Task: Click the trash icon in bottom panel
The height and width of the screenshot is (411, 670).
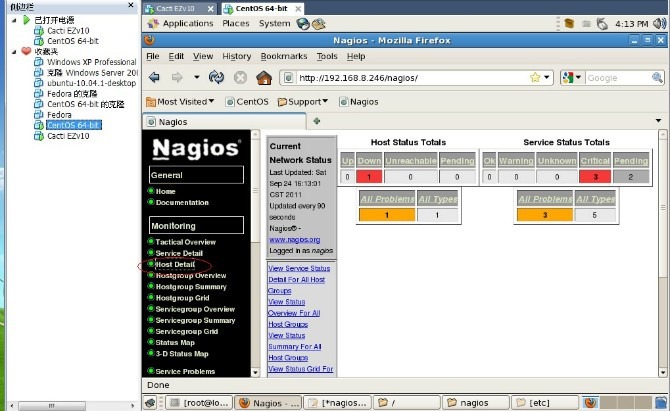Action: (661, 402)
